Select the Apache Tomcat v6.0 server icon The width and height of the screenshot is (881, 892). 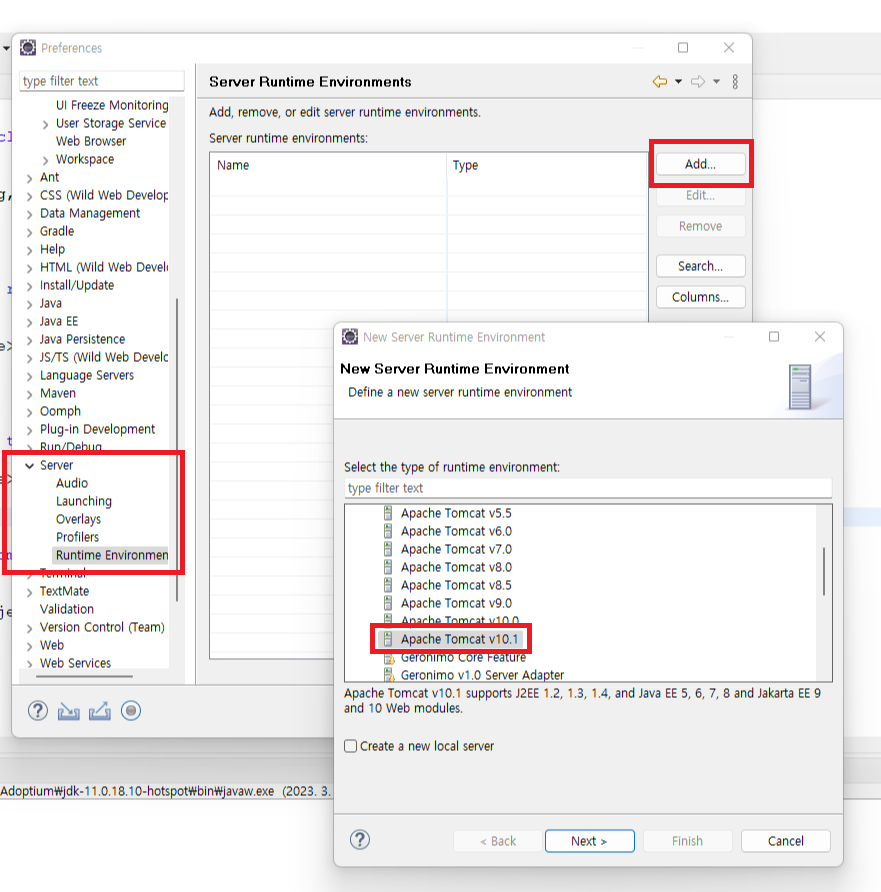click(388, 531)
